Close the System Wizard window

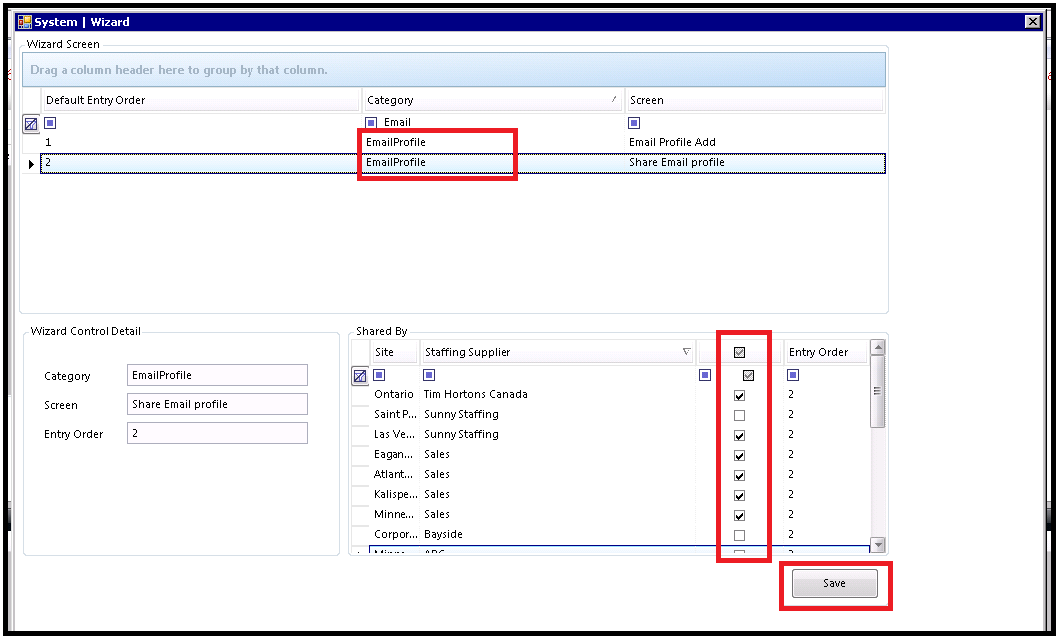1033,22
